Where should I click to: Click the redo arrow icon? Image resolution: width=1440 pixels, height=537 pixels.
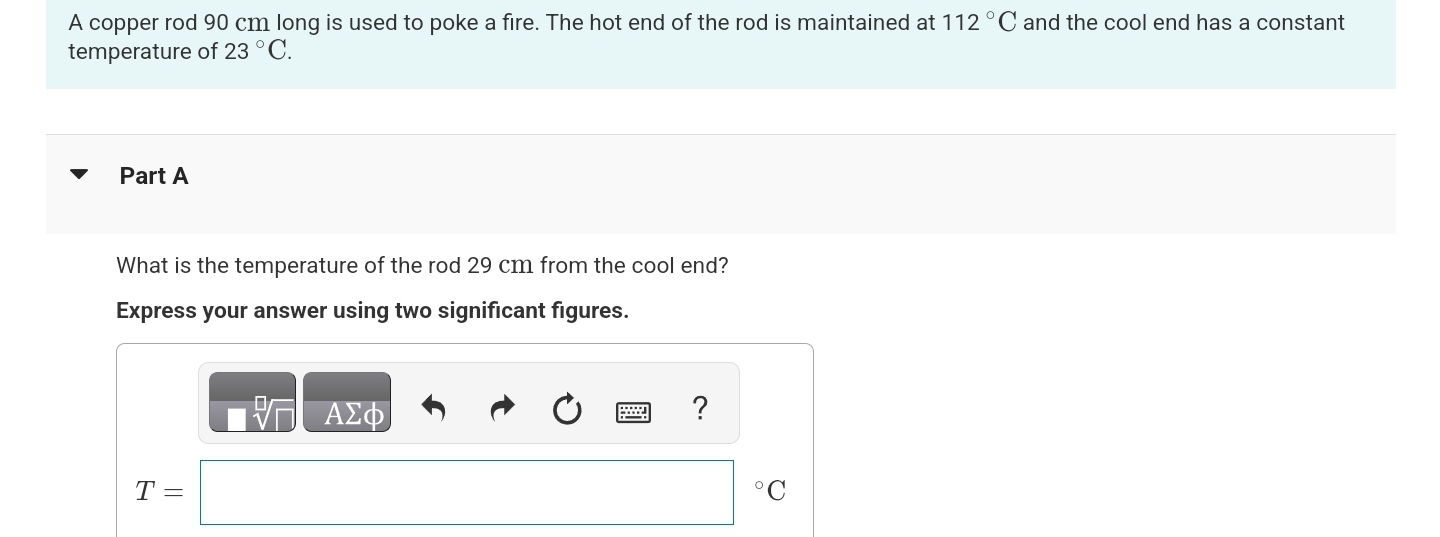point(502,408)
